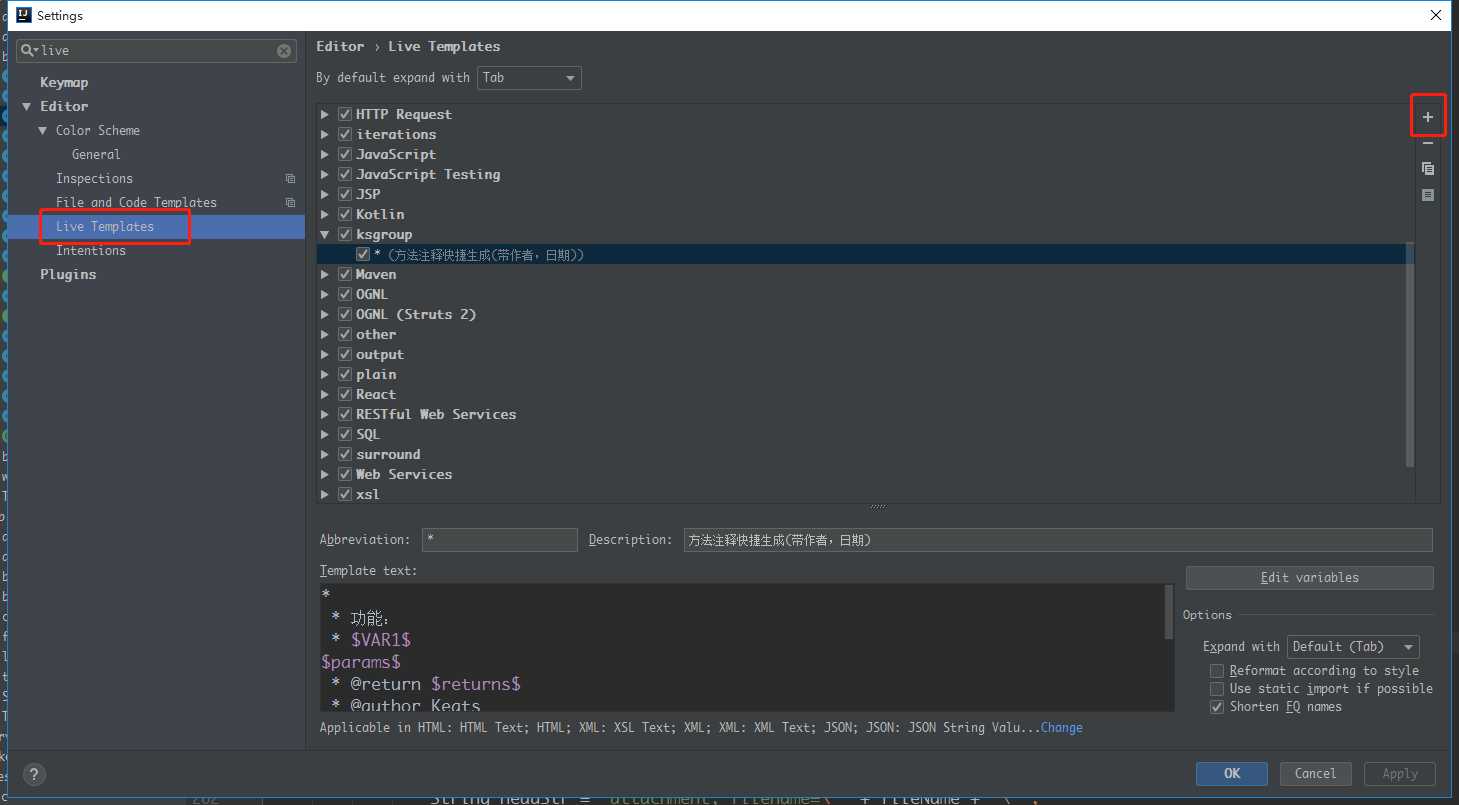Expand the xsl template group

tap(325, 495)
